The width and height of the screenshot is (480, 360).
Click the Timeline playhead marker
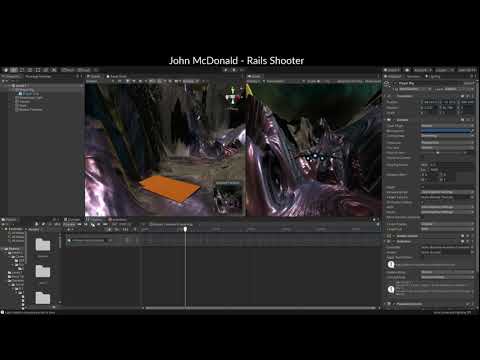(185, 229)
